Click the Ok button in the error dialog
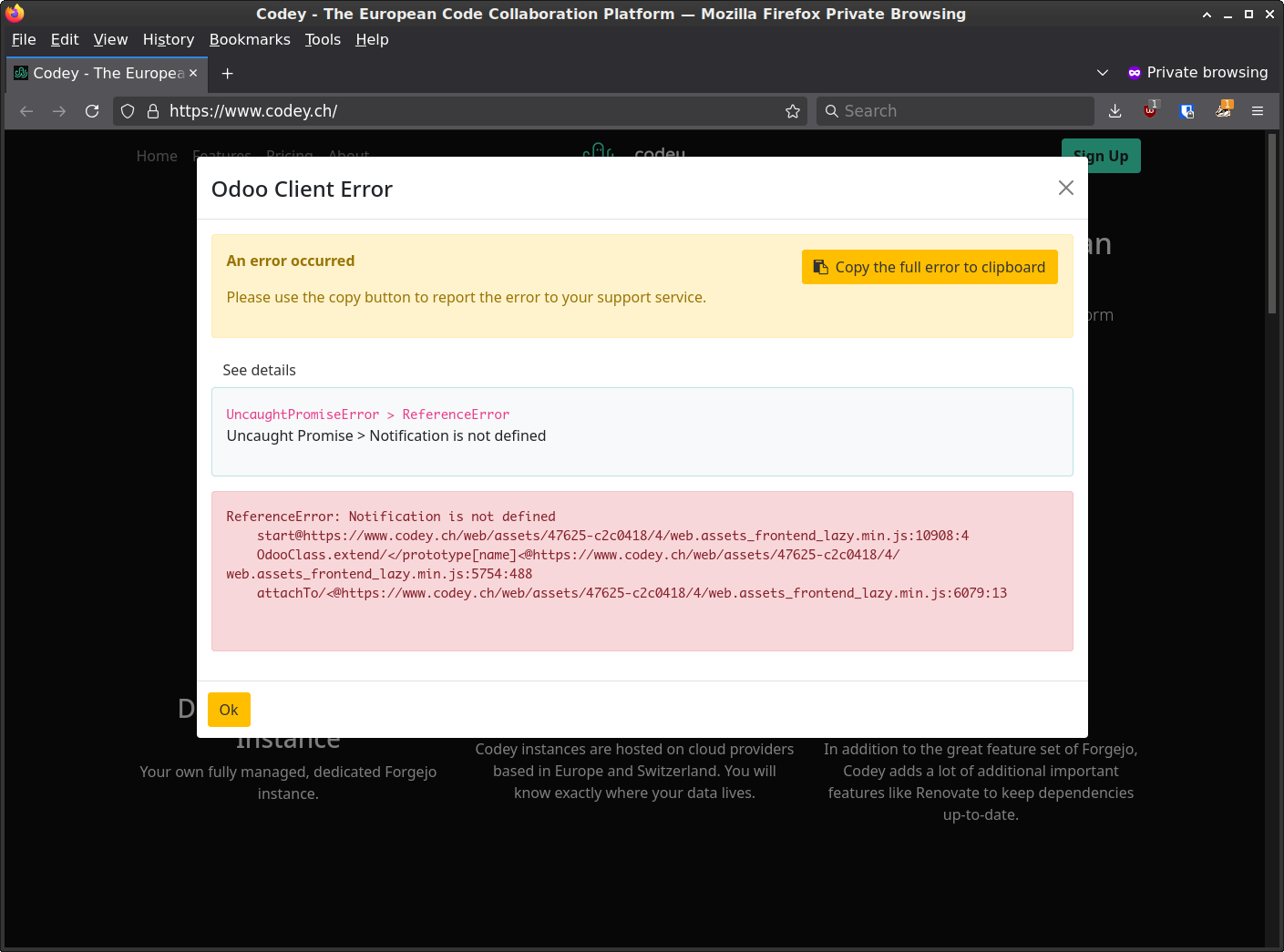This screenshot has width=1284, height=952. pos(229,710)
